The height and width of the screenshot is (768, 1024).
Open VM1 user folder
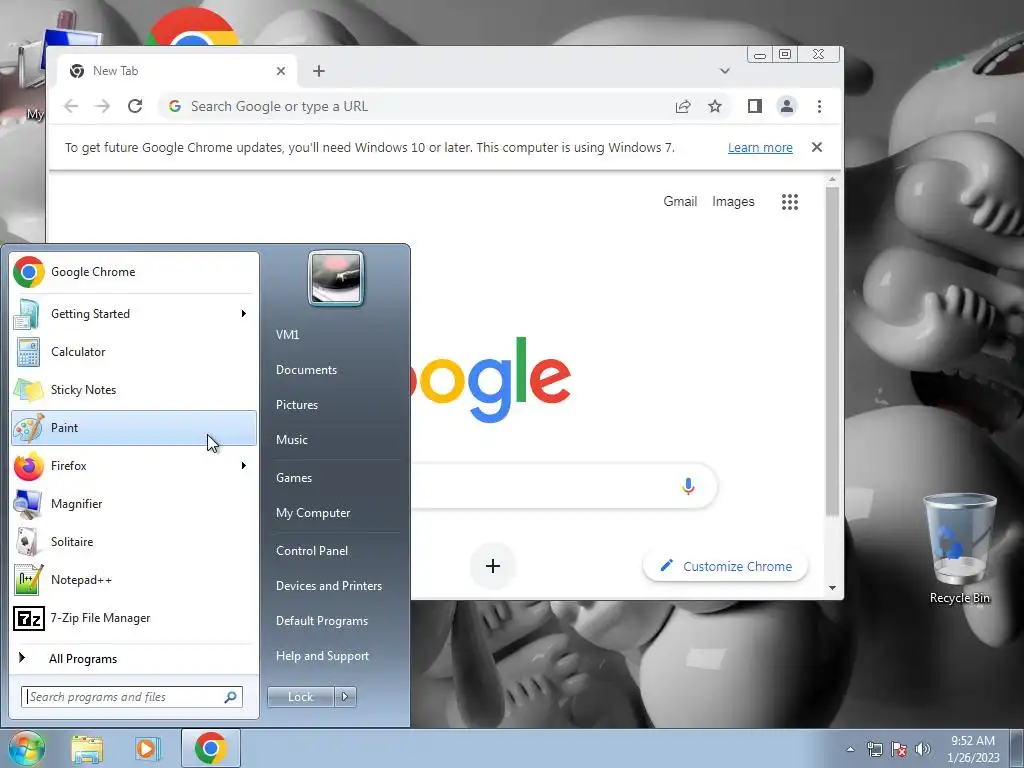[287, 334]
